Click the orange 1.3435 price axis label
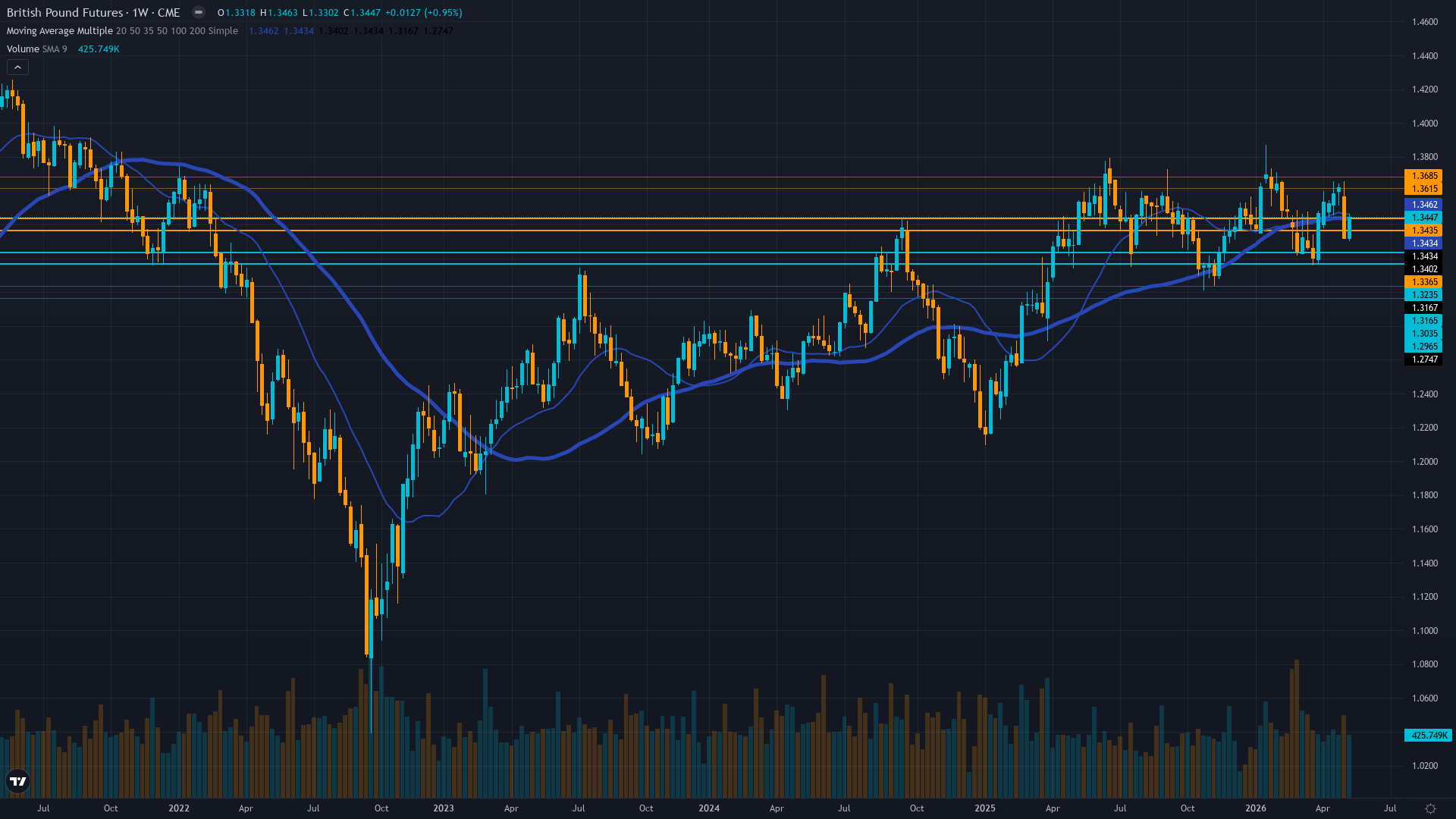 point(1423,231)
